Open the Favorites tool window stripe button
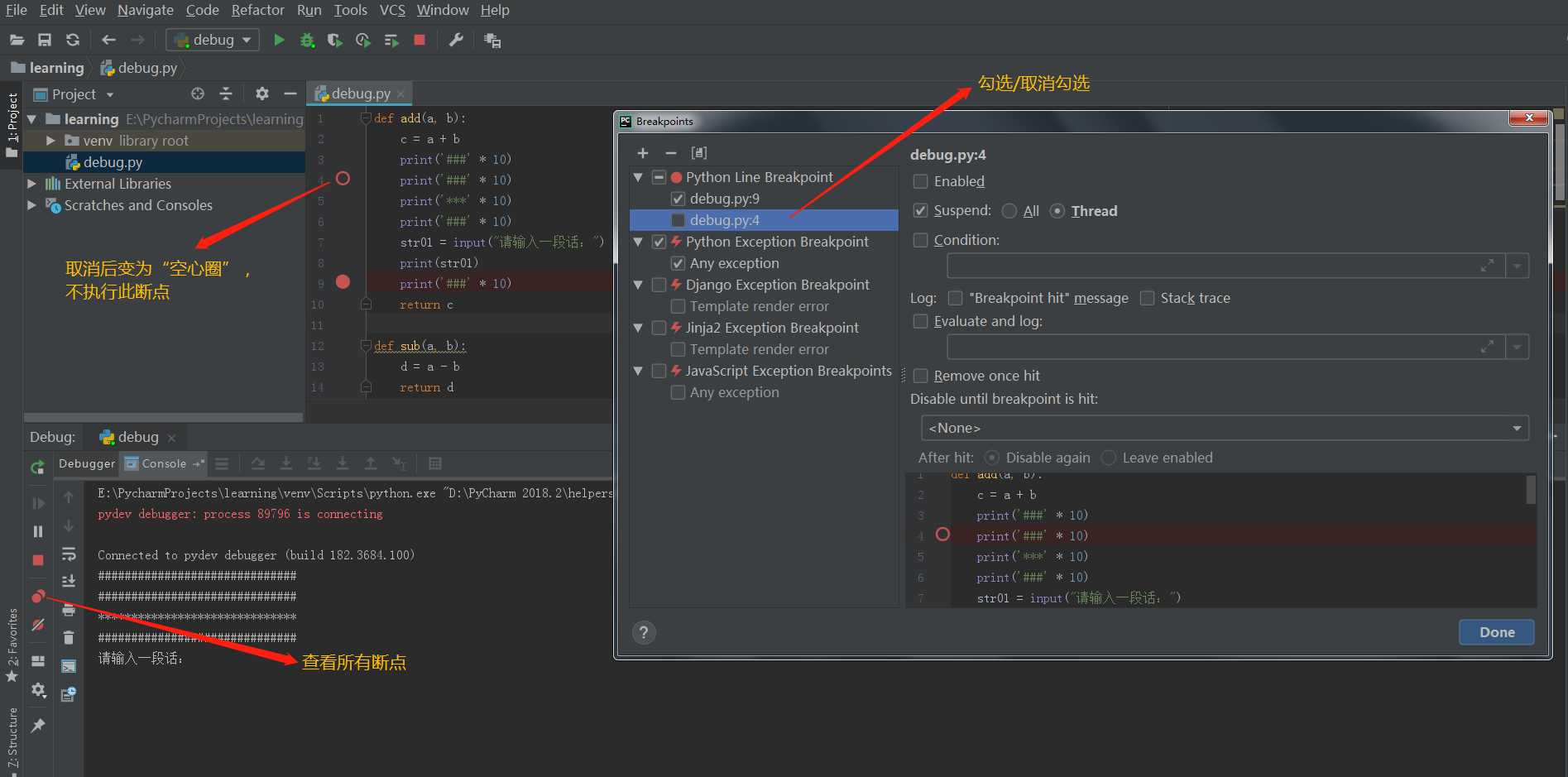The width and height of the screenshot is (1568, 777). tap(12, 645)
